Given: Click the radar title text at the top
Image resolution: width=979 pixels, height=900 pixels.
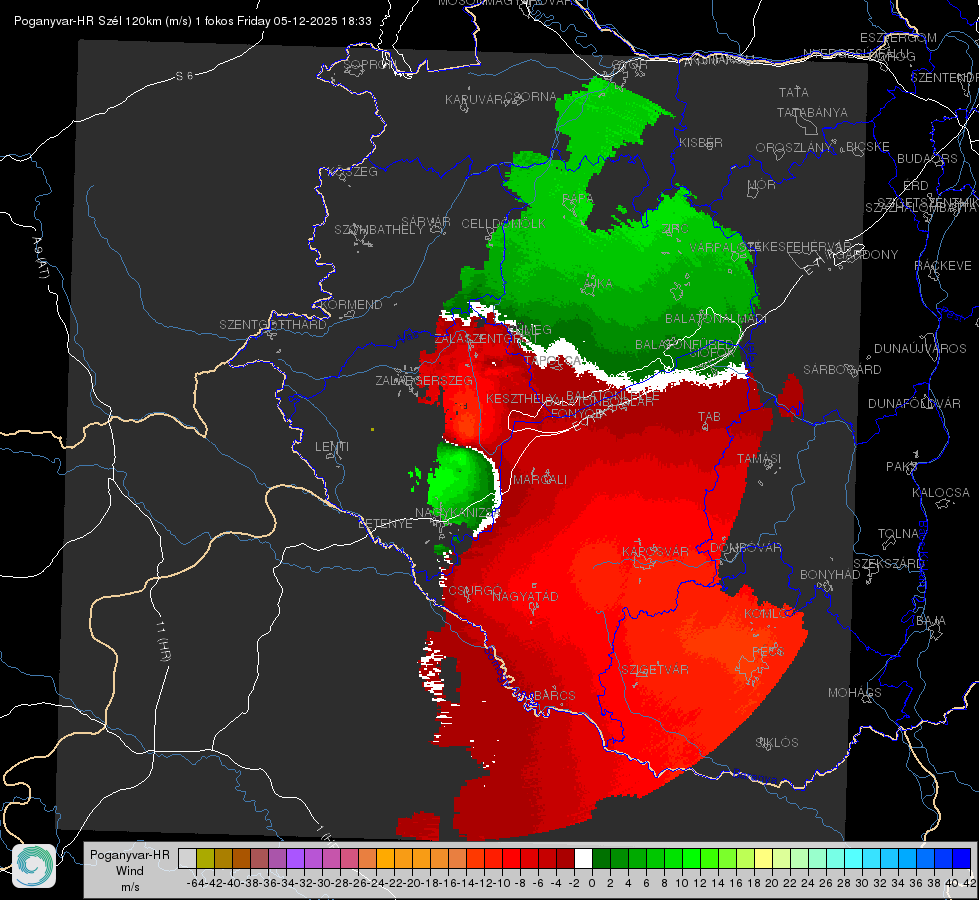Looking at the screenshot, I should 192,21.
